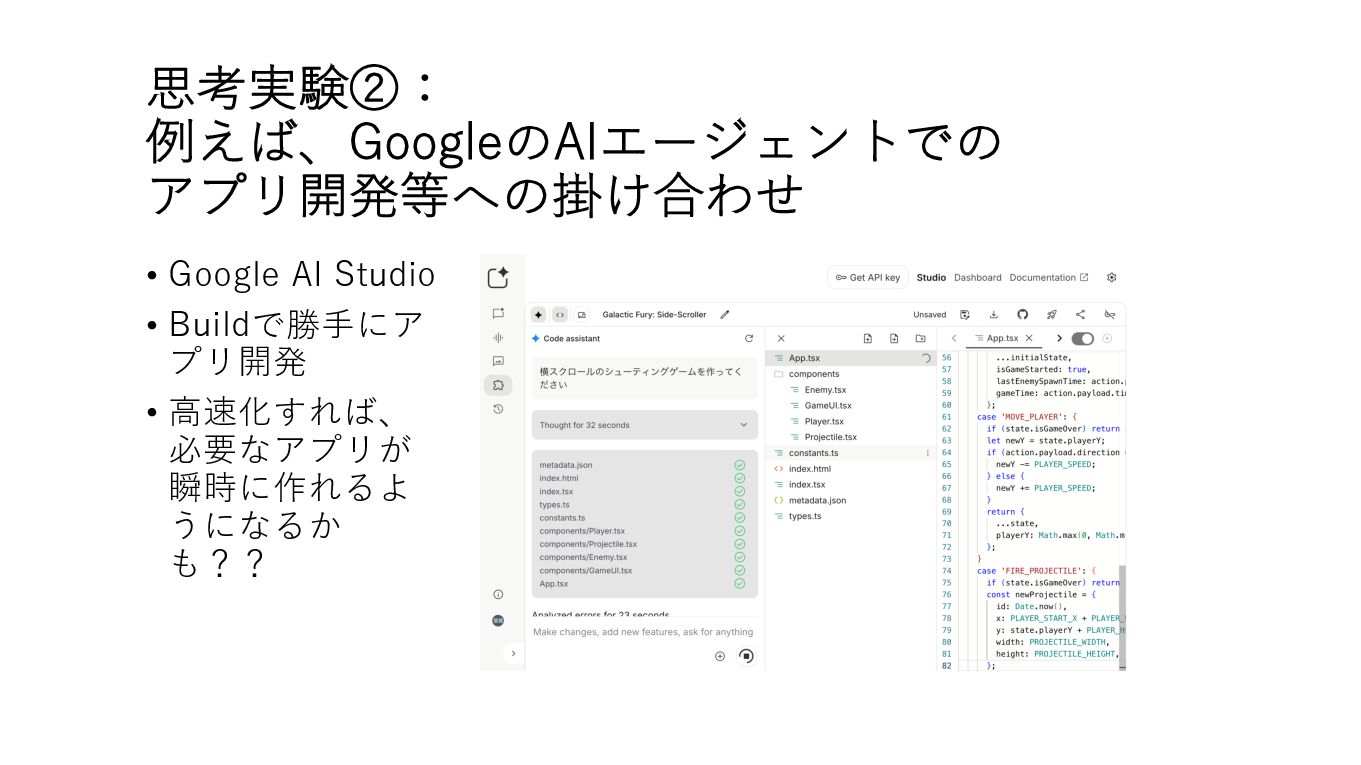Click the play circle icon beside the toggle
The width and height of the screenshot is (1361, 765).
click(x=1107, y=338)
